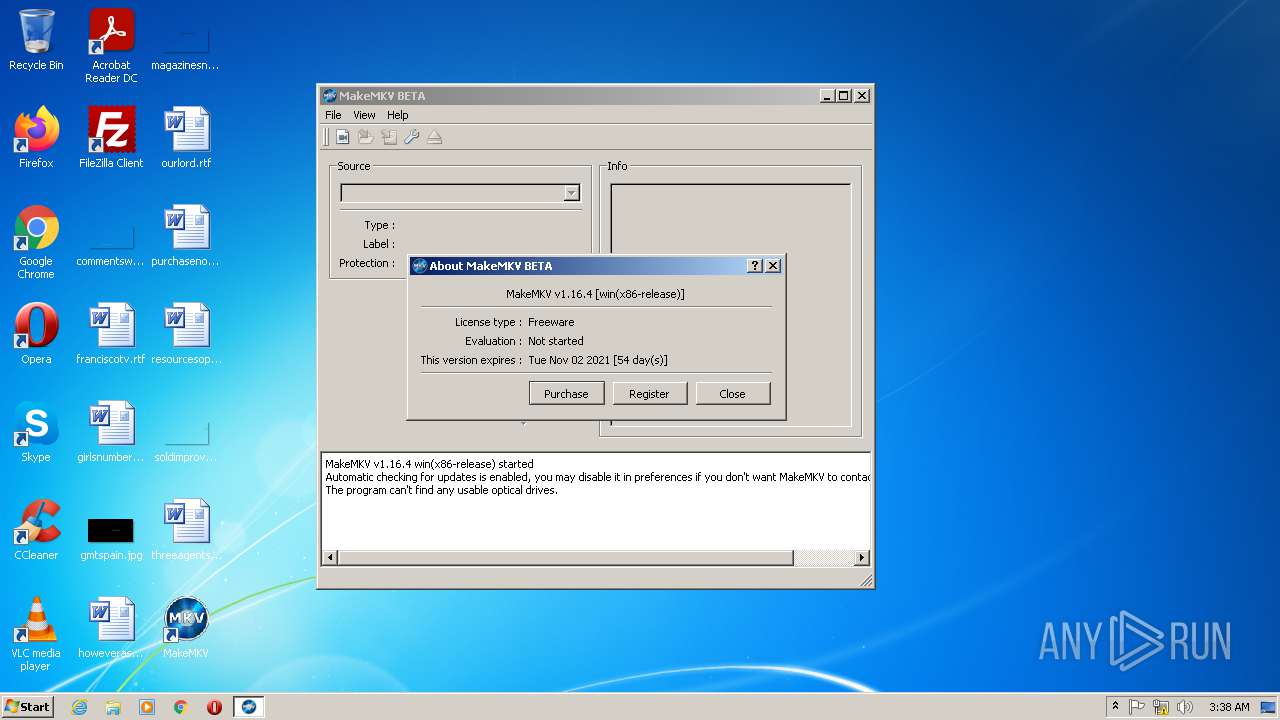1280x720 pixels.
Task: Open Opera from the taskbar
Action: coord(214,707)
